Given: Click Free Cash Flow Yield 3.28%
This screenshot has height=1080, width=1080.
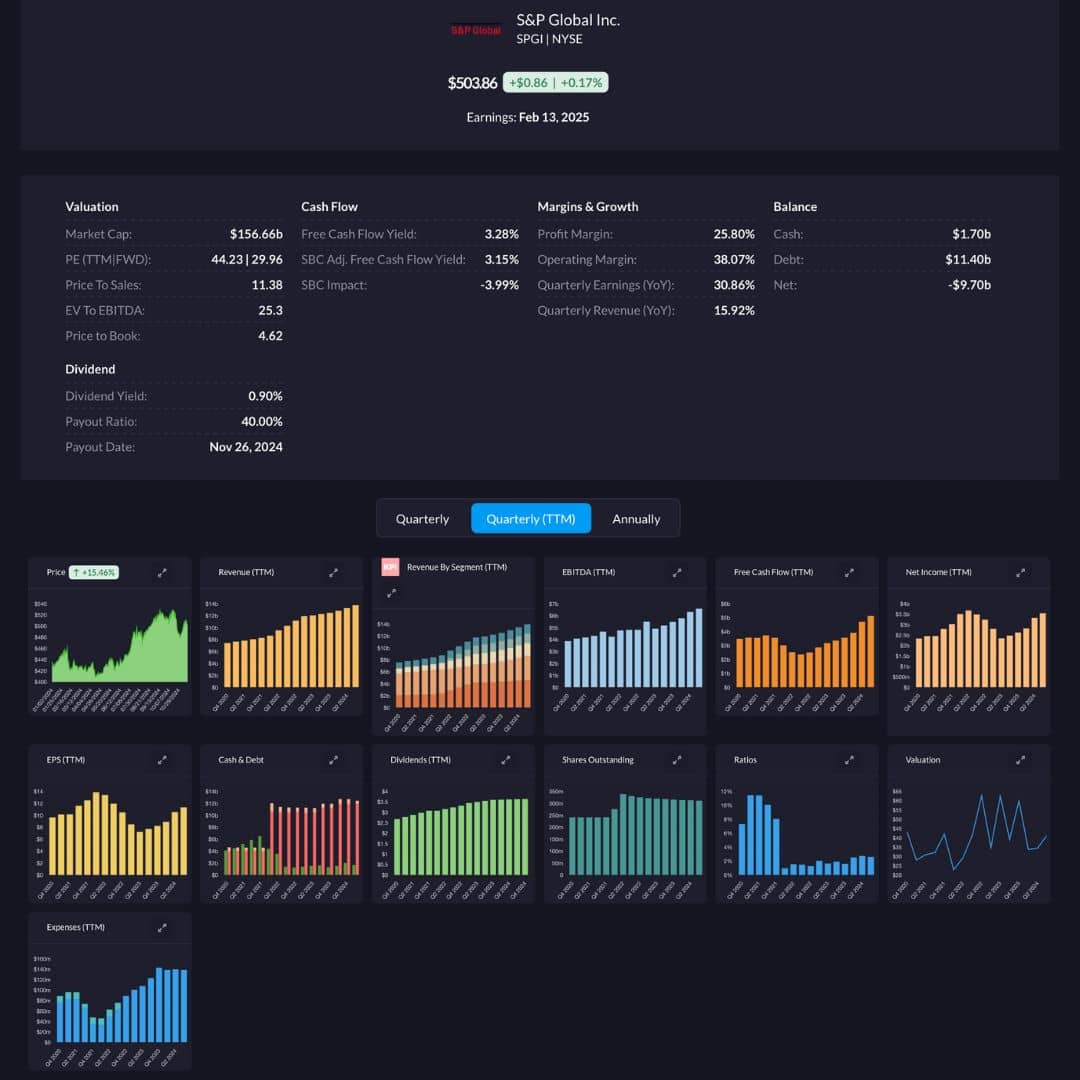Looking at the screenshot, I should (x=501, y=234).
